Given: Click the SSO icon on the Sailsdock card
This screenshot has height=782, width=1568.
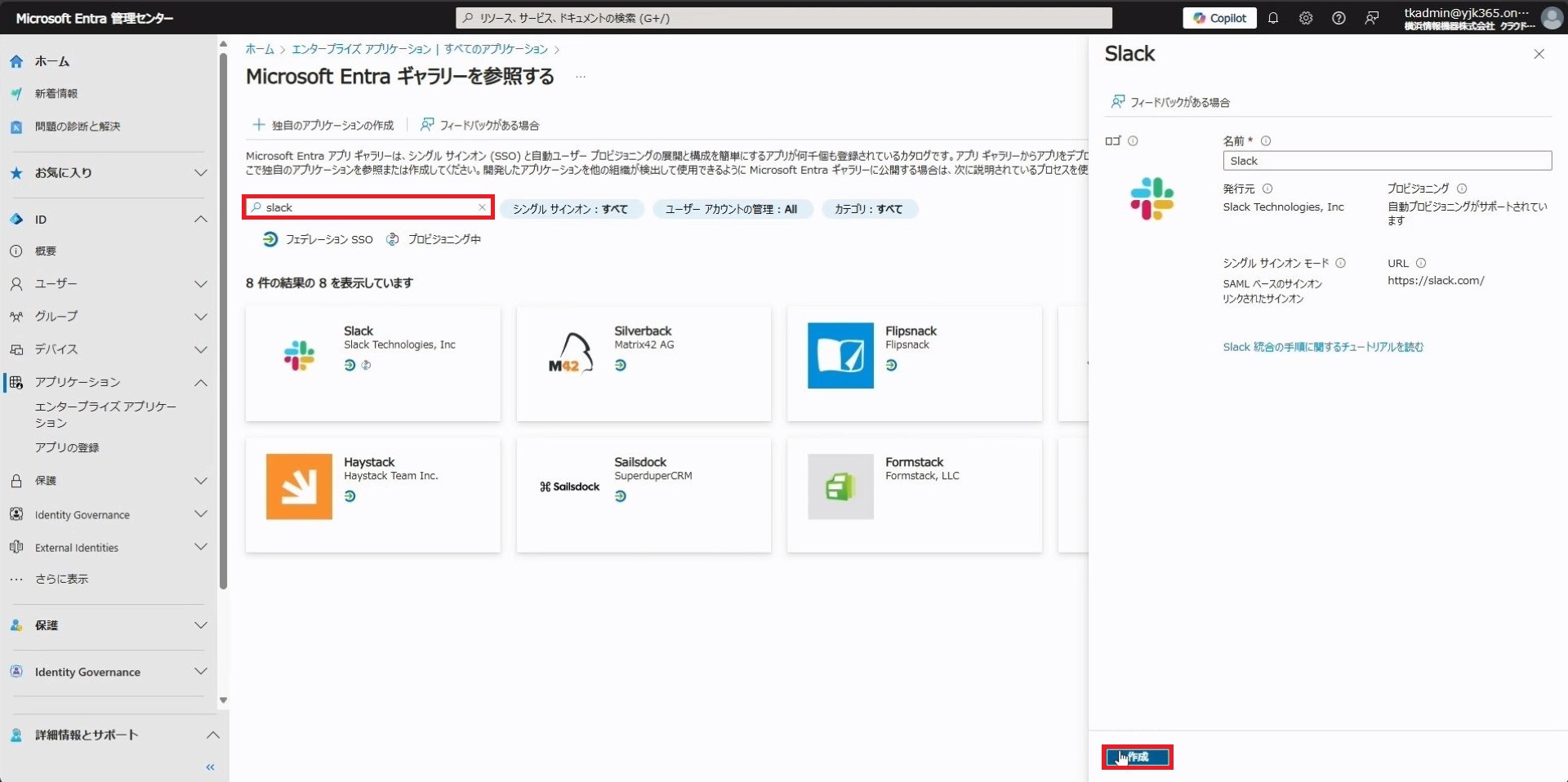Looking at the screenshot, I should (x=621, y=496).
